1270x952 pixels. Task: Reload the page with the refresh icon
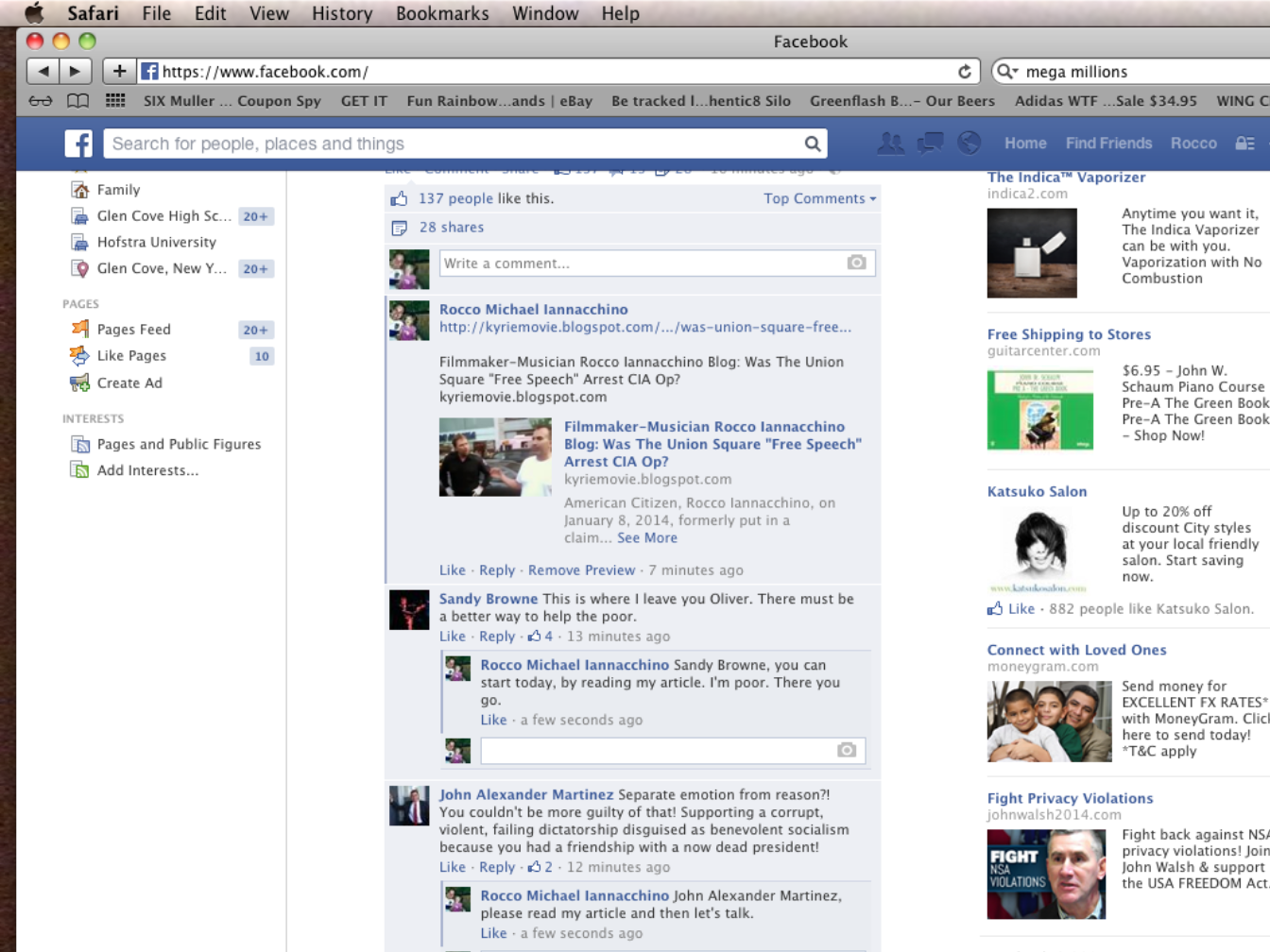pos(964,72)
